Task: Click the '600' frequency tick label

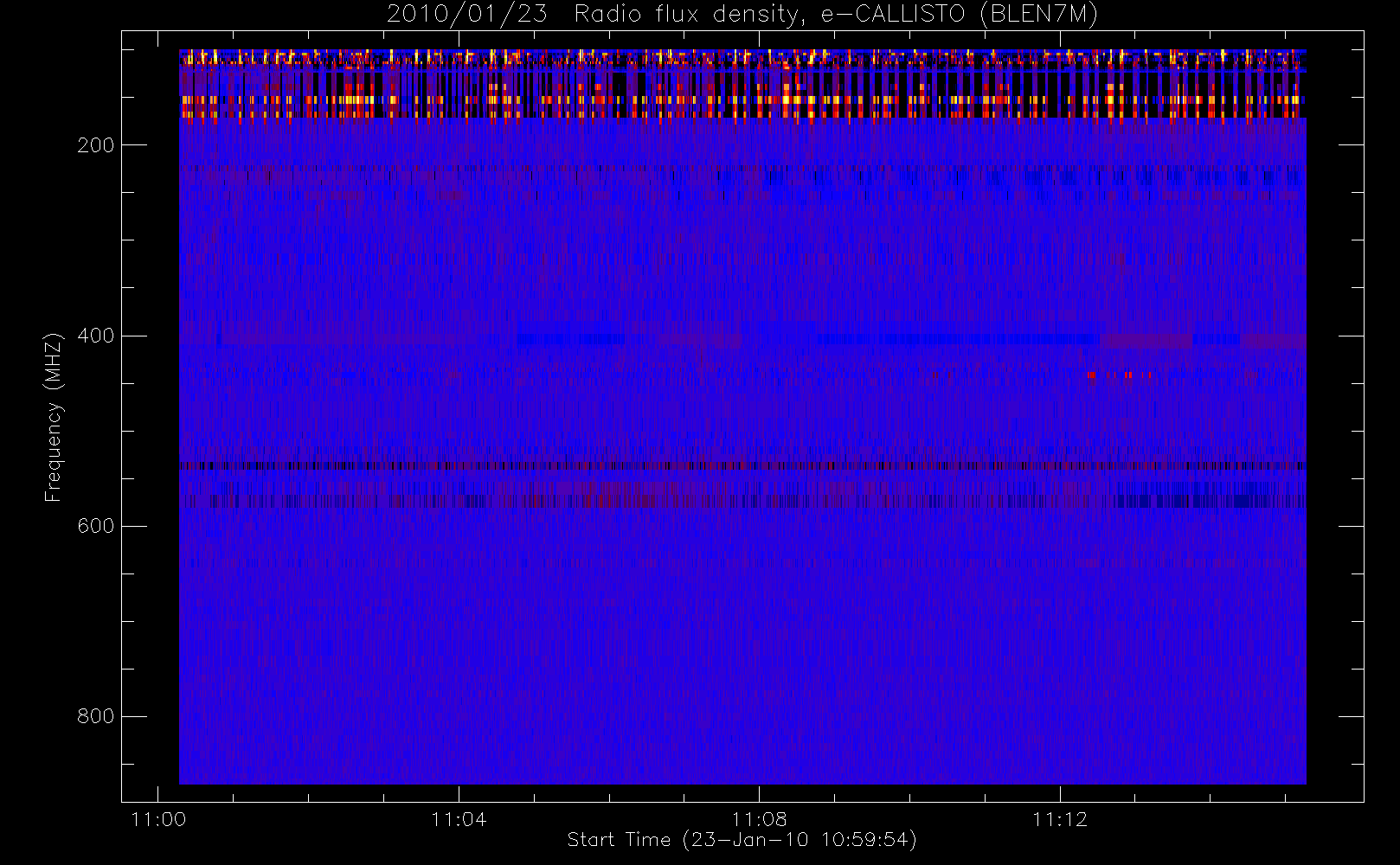Action: pos(96,526)
